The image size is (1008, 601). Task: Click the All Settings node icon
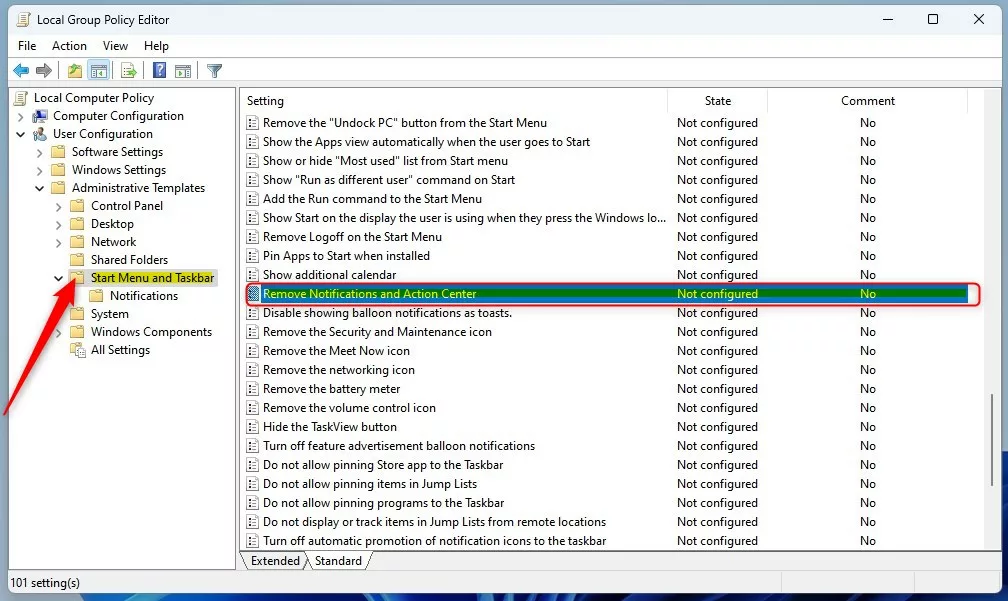tap(78, 350)
